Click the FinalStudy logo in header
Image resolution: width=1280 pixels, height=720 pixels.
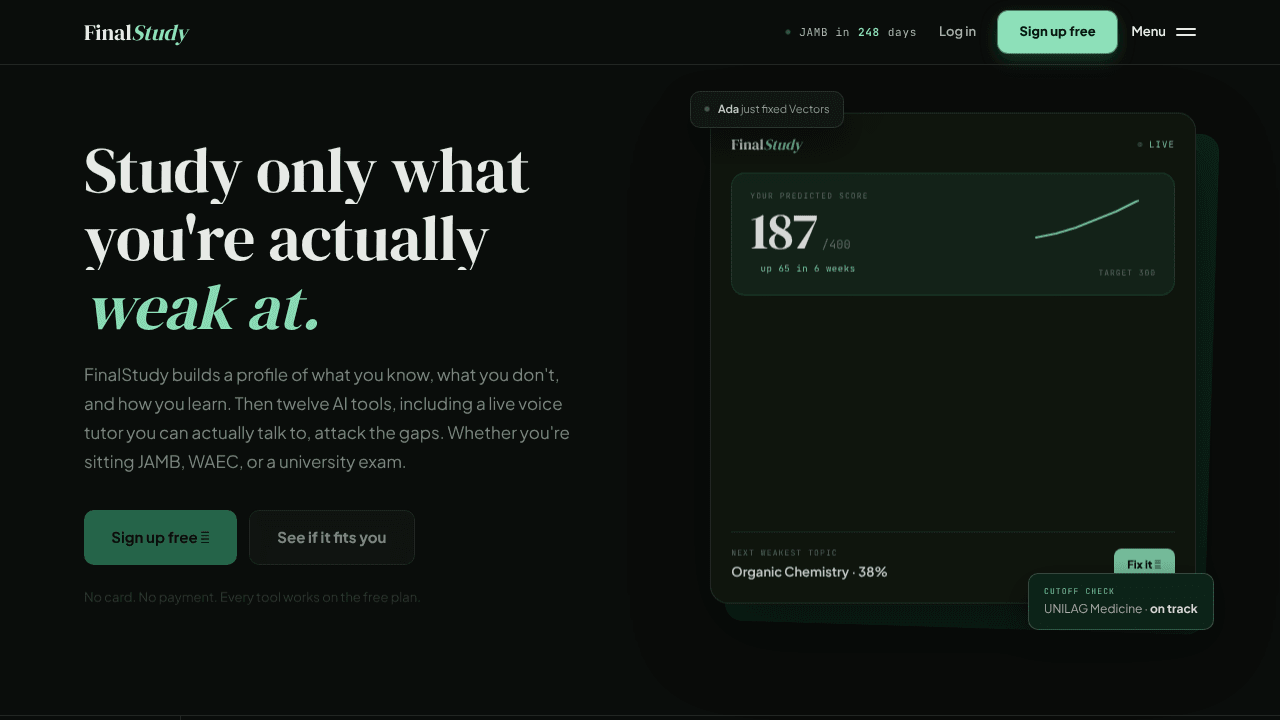tap(136, 33)
